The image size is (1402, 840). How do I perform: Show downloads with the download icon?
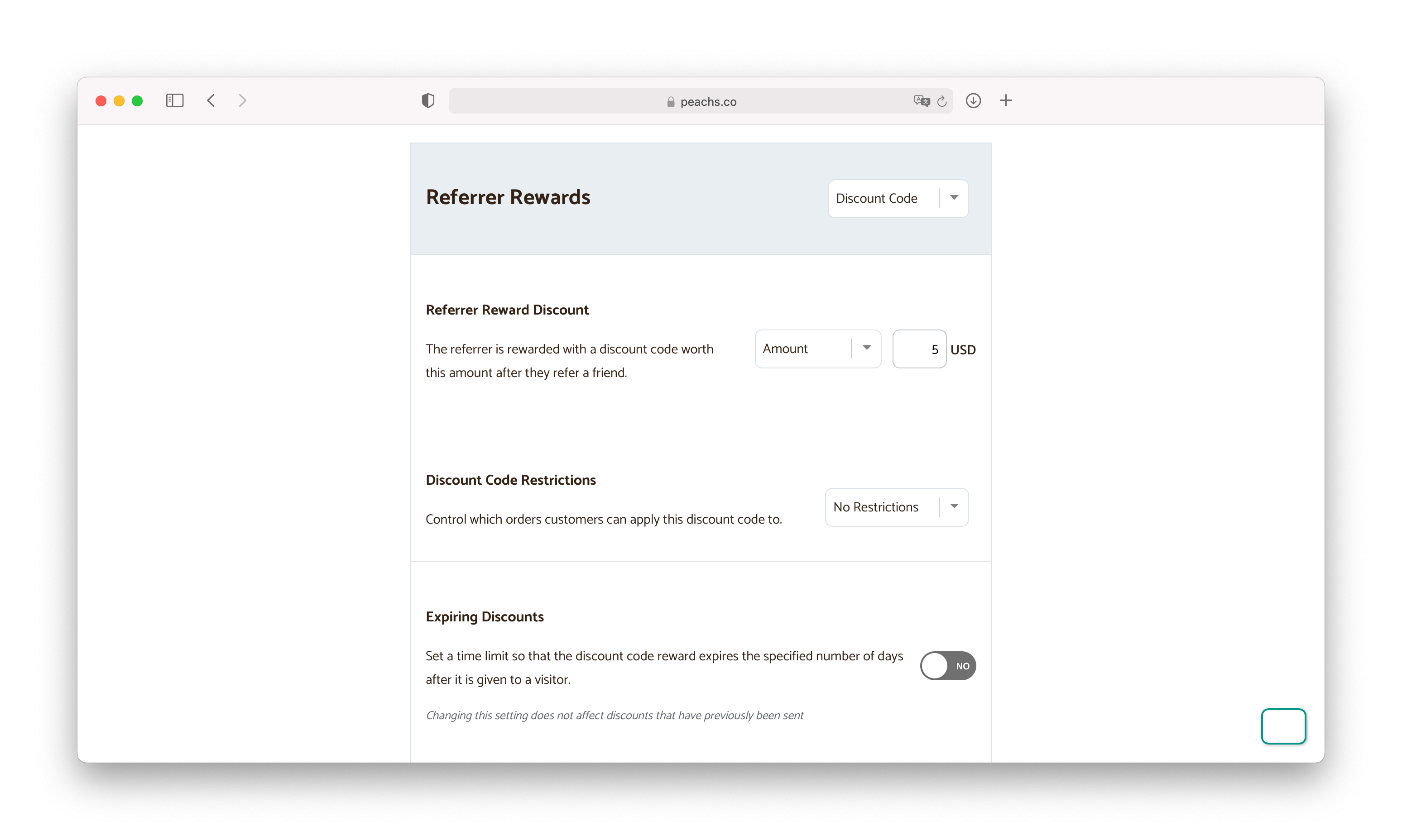[973, 101]
